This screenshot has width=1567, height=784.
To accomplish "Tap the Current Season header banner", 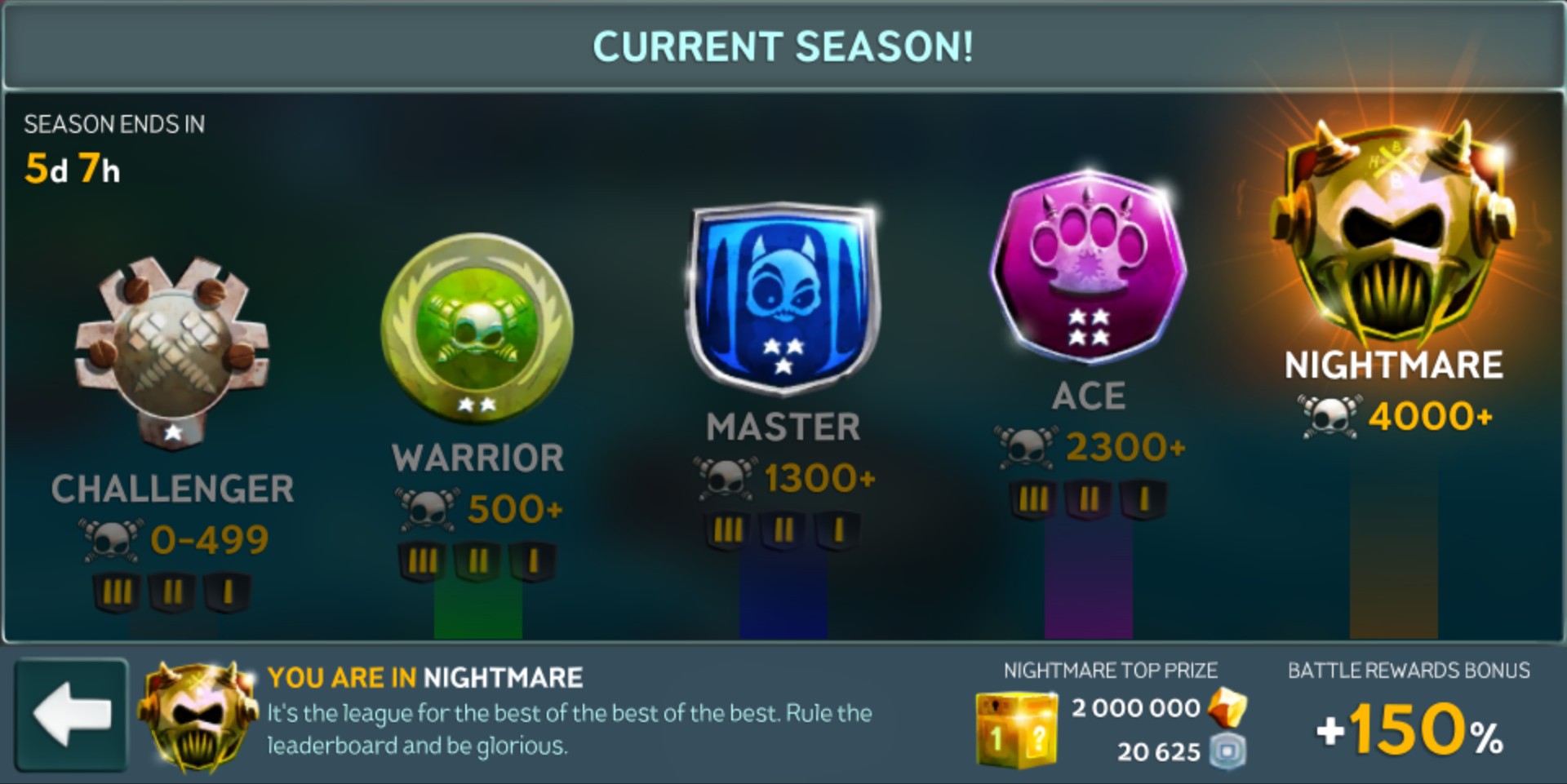I will click(783, 46).
